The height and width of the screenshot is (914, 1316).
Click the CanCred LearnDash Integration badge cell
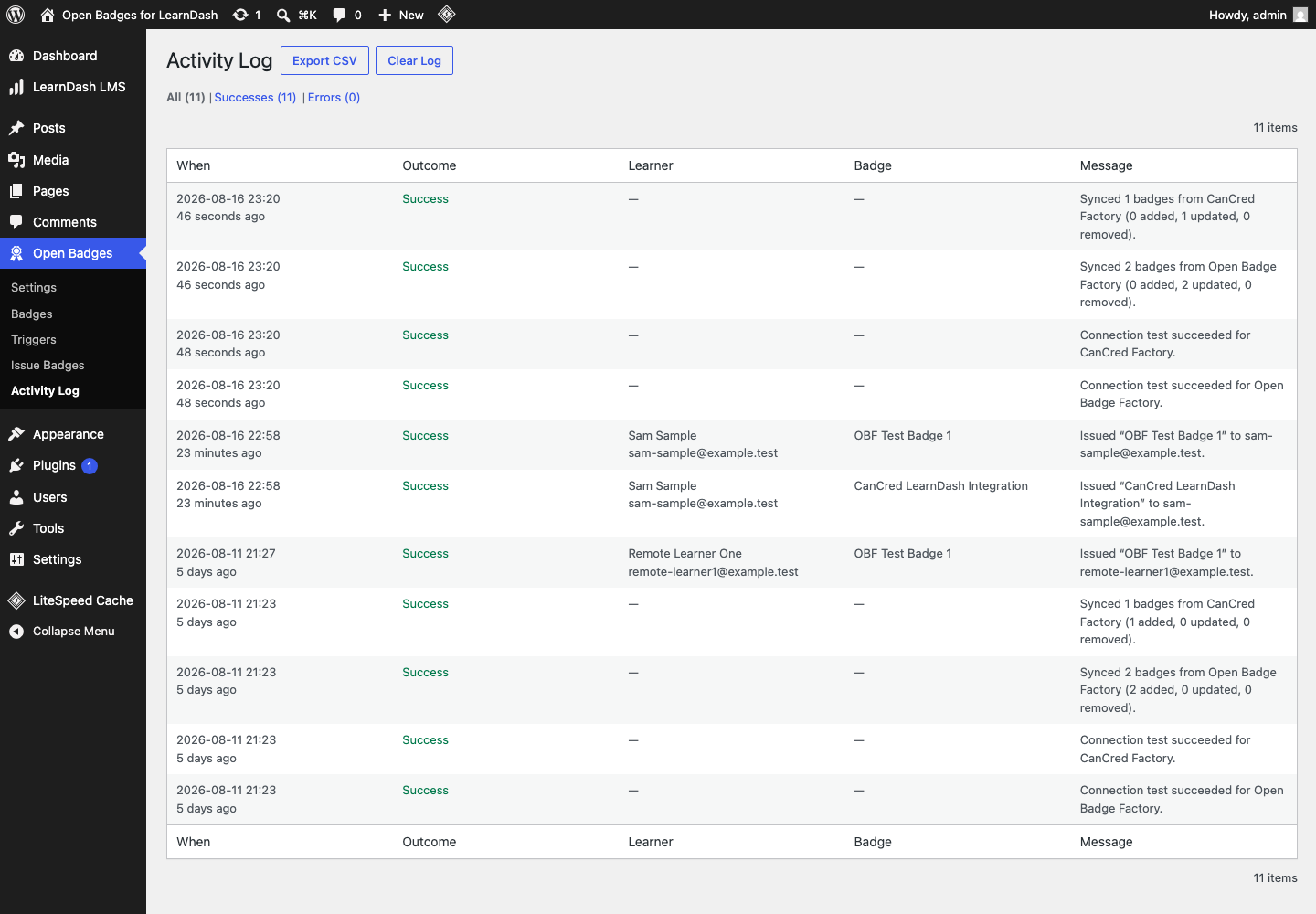pyautogui.click(x=941, y=486)
